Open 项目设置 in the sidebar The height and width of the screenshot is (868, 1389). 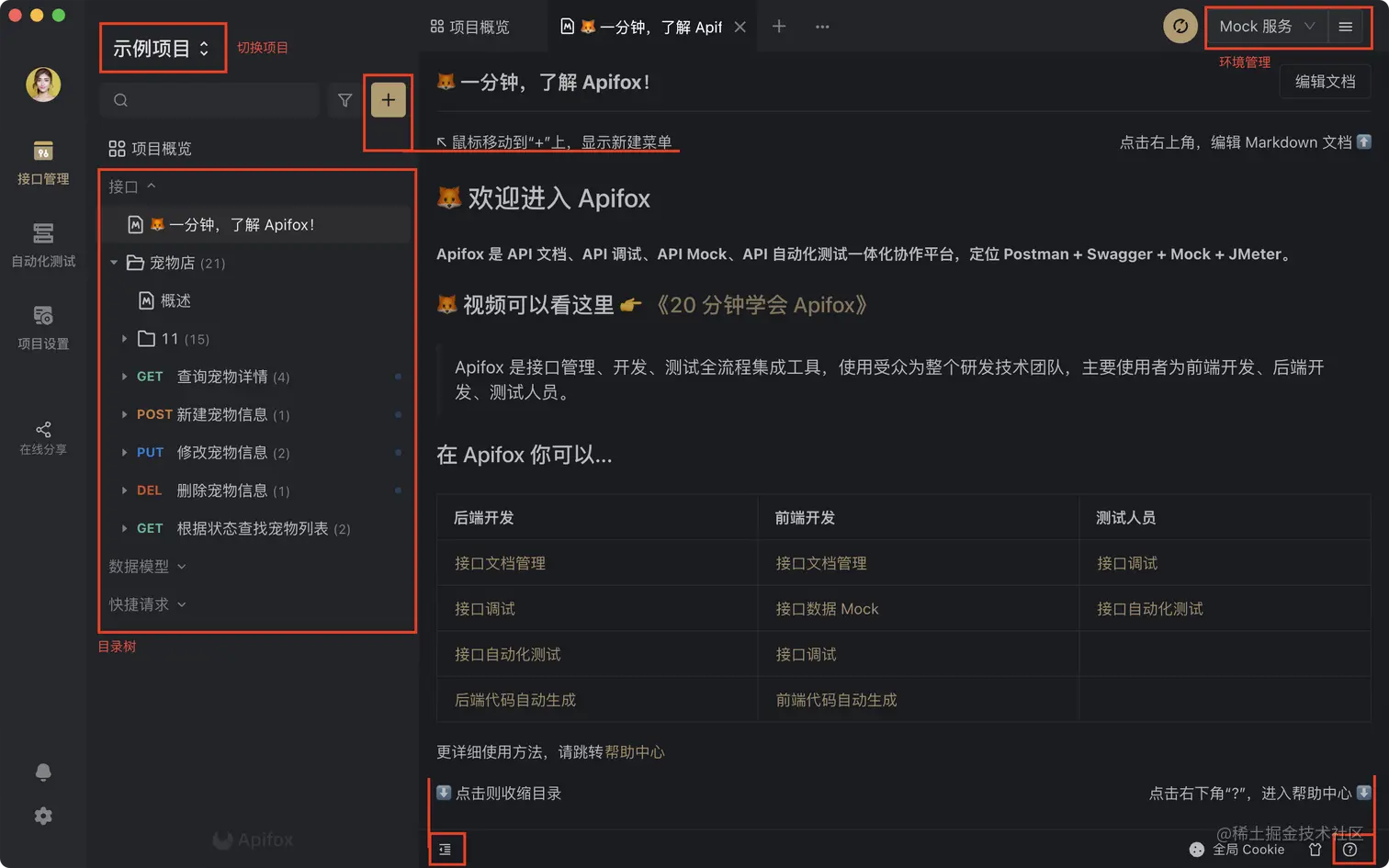coord(43,328)
